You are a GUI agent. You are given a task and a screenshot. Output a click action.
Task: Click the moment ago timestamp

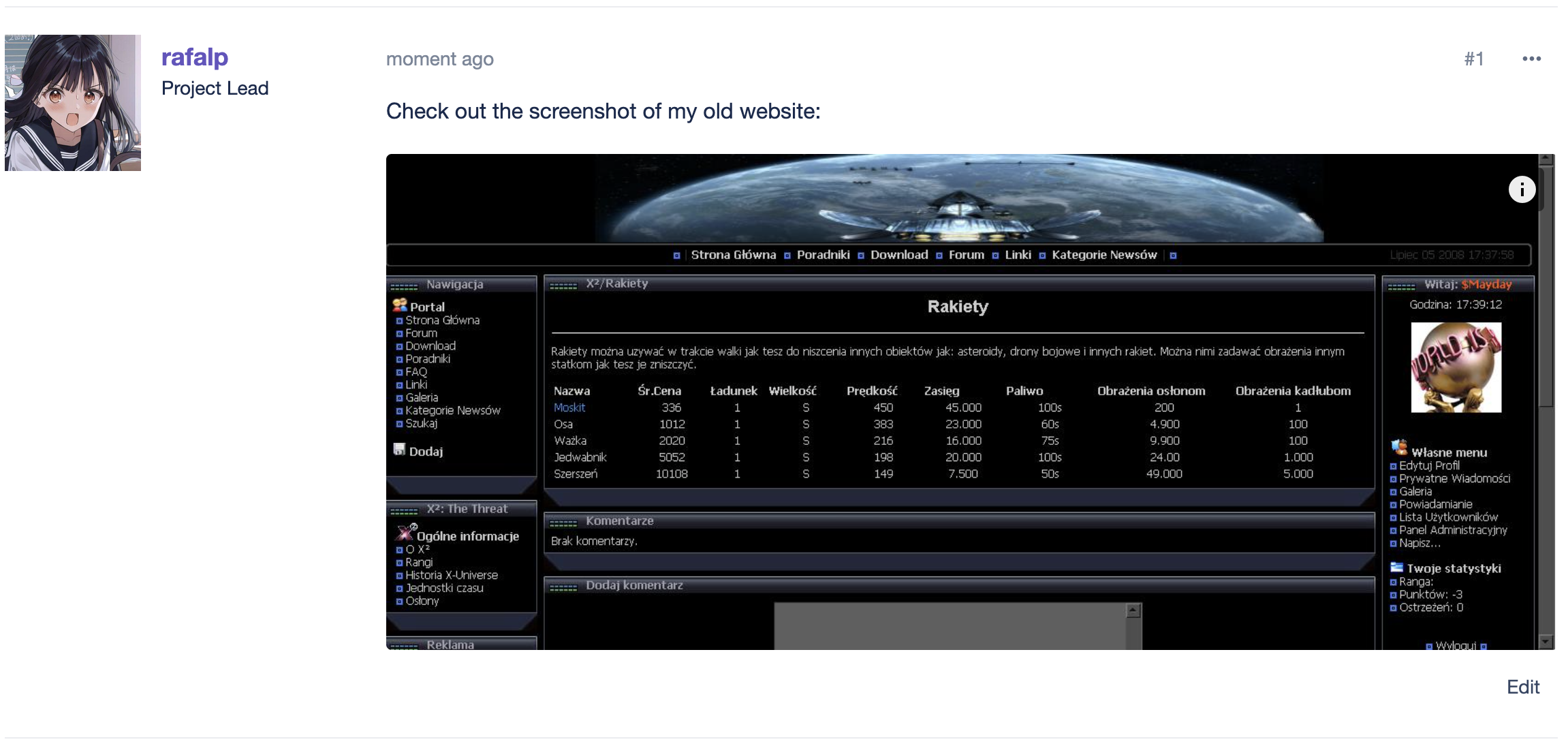point(439,59)
